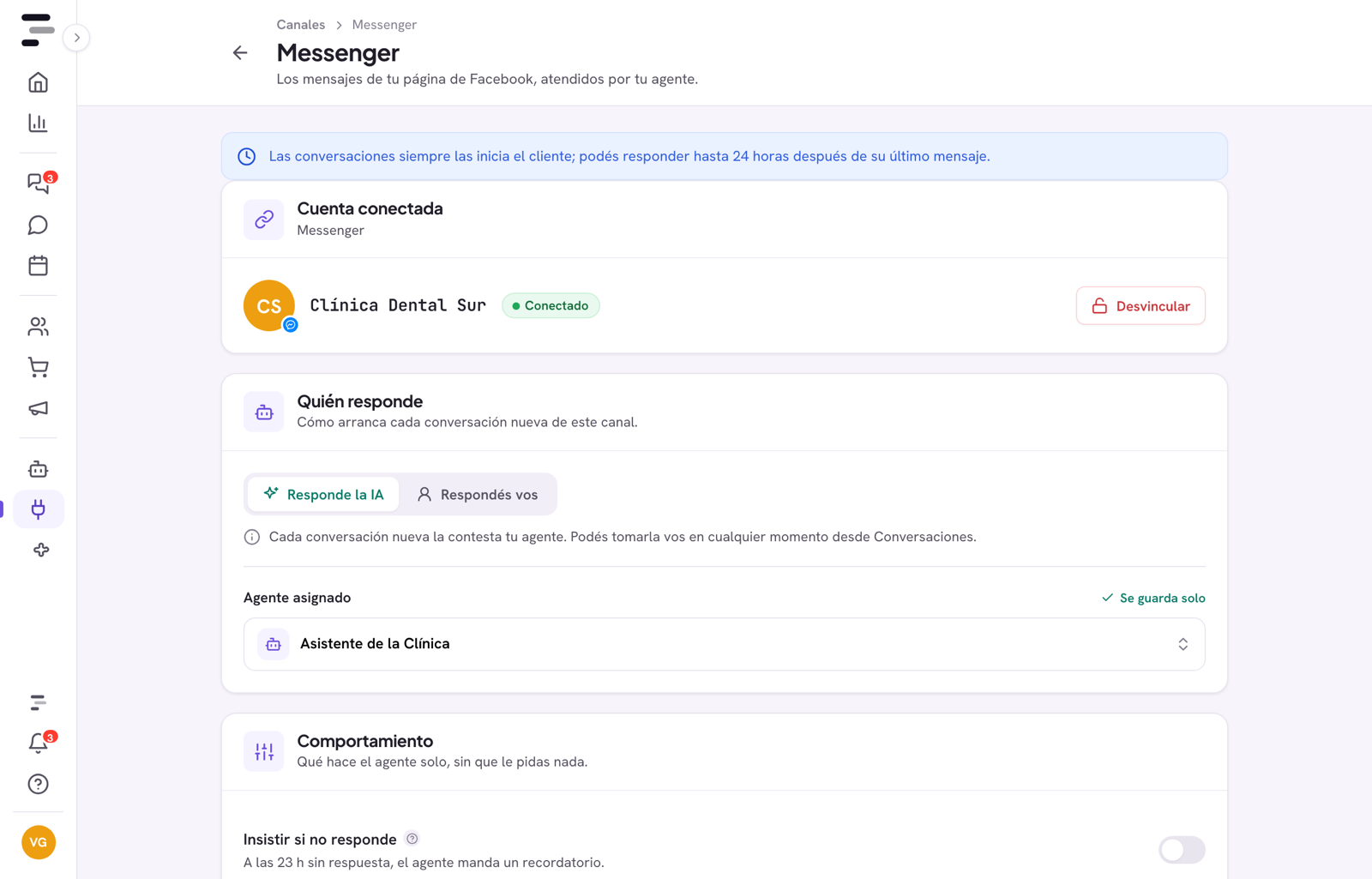Switch to Respondés vos tab
Image resolution: width=1372 pixels, height=879 pixels.
[478, 495]
